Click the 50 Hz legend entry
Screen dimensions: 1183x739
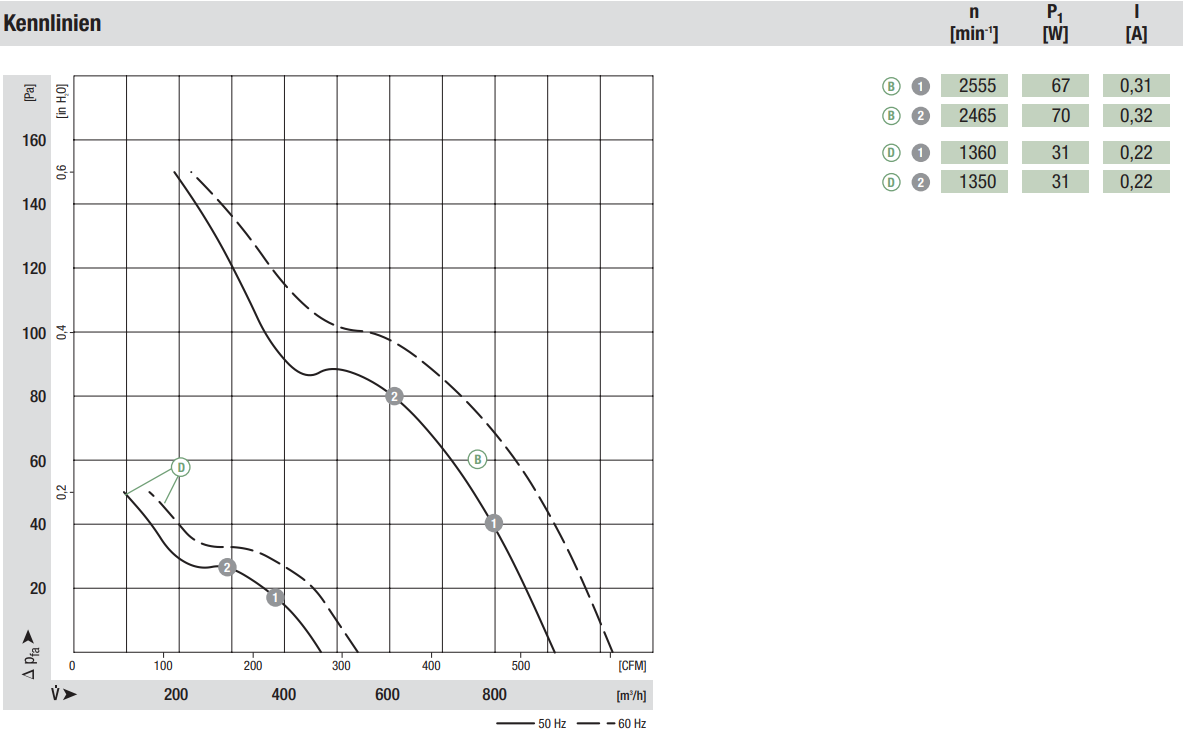point(531,723)
